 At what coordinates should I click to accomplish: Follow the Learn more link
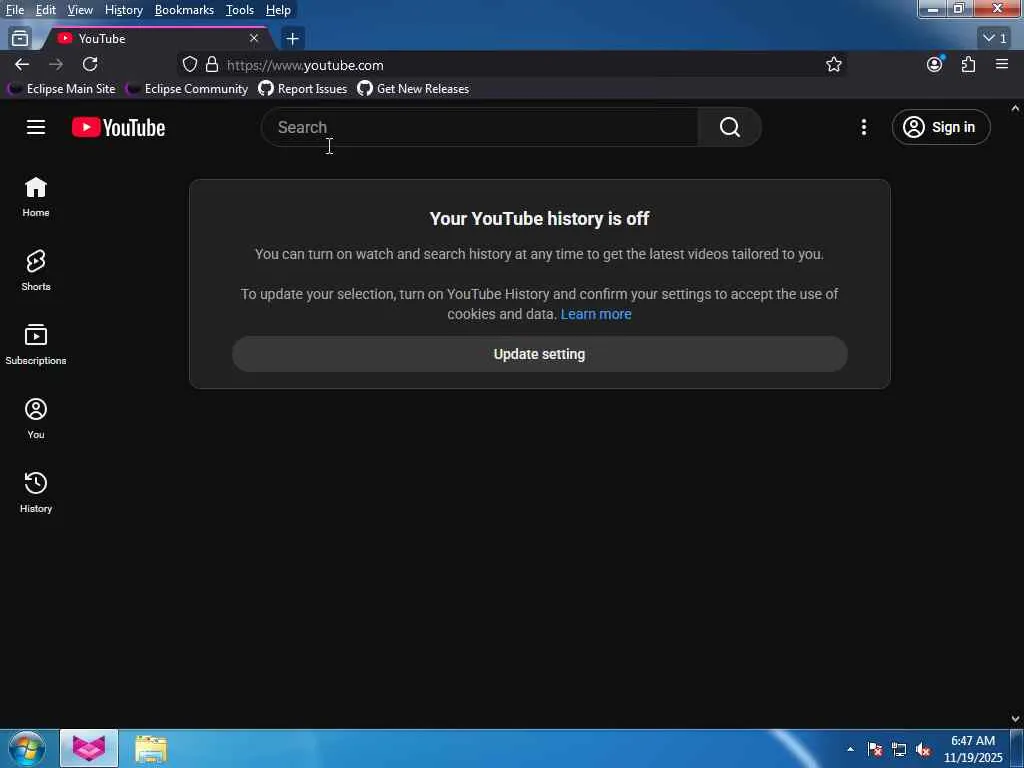pyautogui.click(x=596, y=314)
